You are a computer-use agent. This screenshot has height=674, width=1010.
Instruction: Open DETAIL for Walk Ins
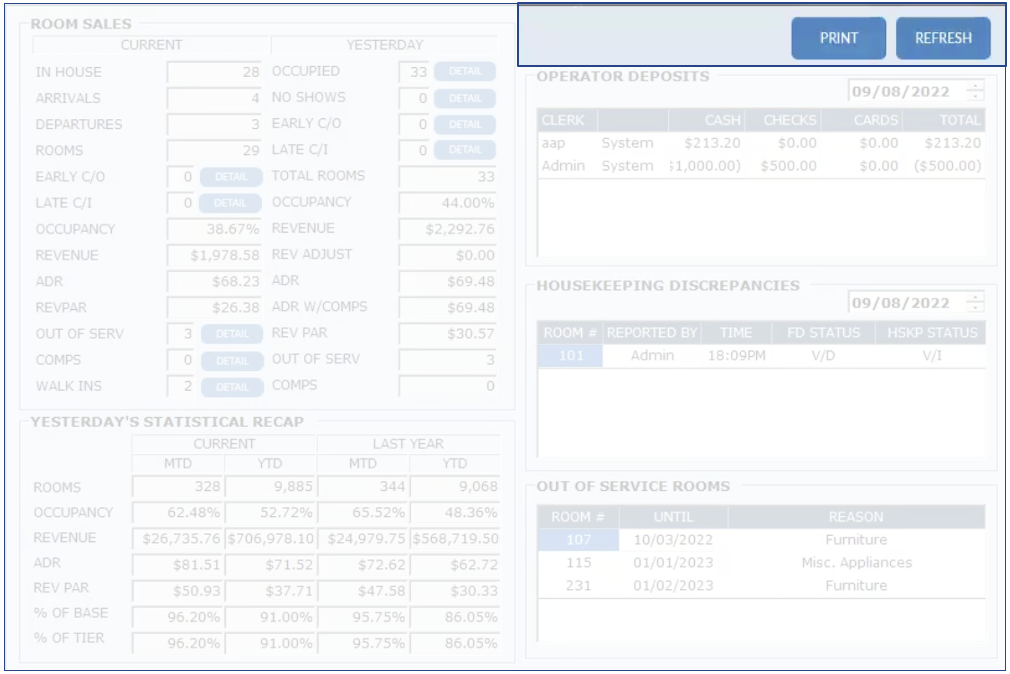click(x=231, y=386)
